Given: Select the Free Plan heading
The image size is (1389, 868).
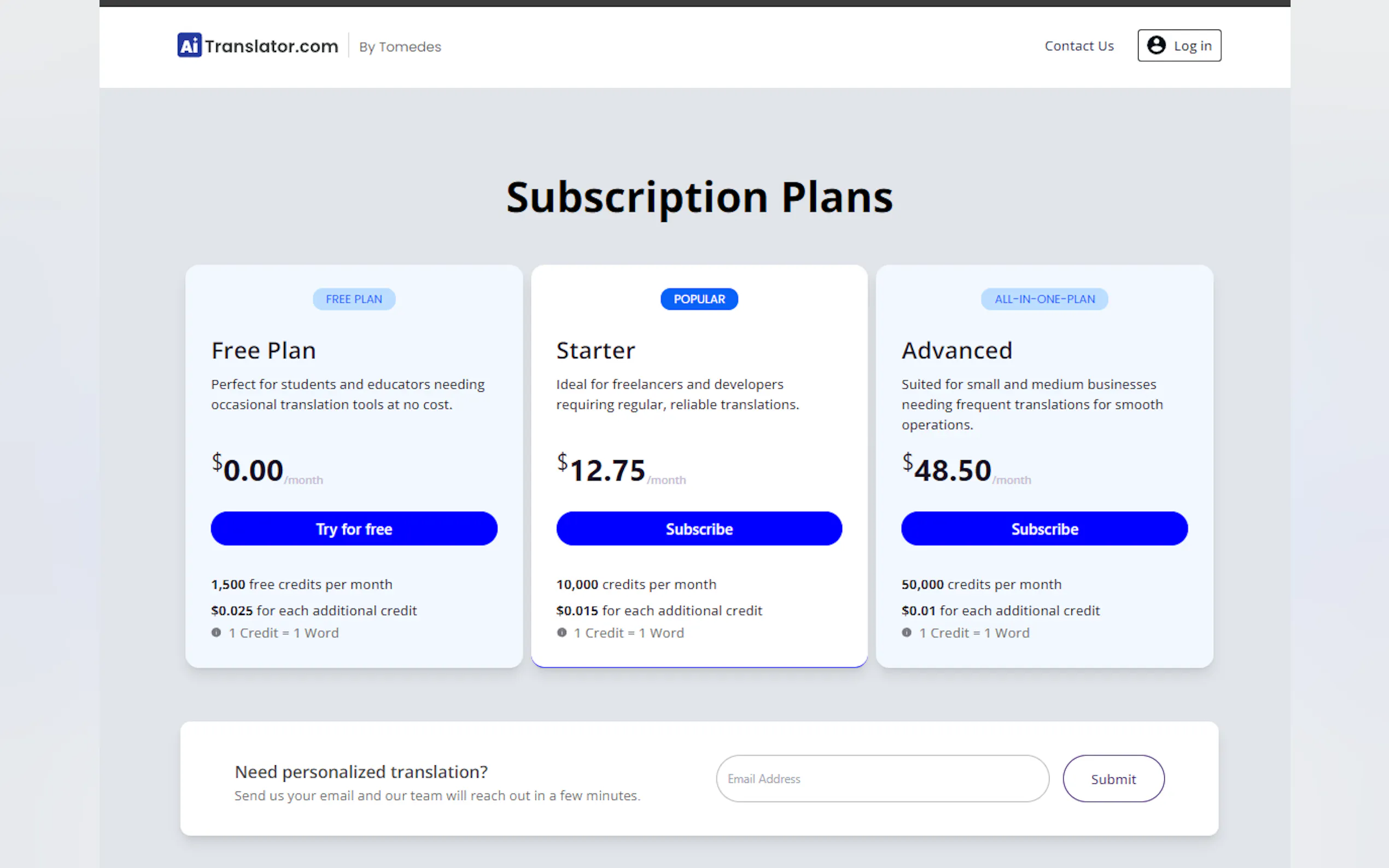Looking at the screenshot, I should [264, 350].
